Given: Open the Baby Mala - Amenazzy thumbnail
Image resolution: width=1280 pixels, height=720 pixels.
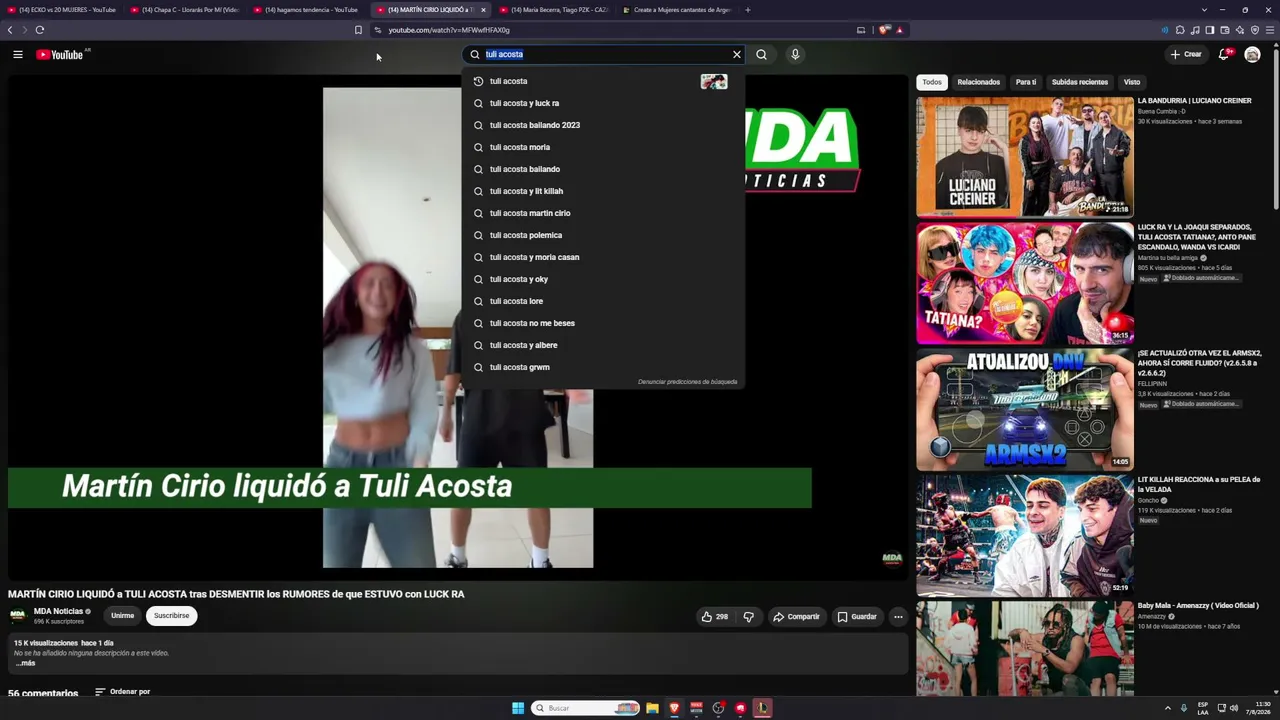Looking at the screenshot, I should [1025, 648].
